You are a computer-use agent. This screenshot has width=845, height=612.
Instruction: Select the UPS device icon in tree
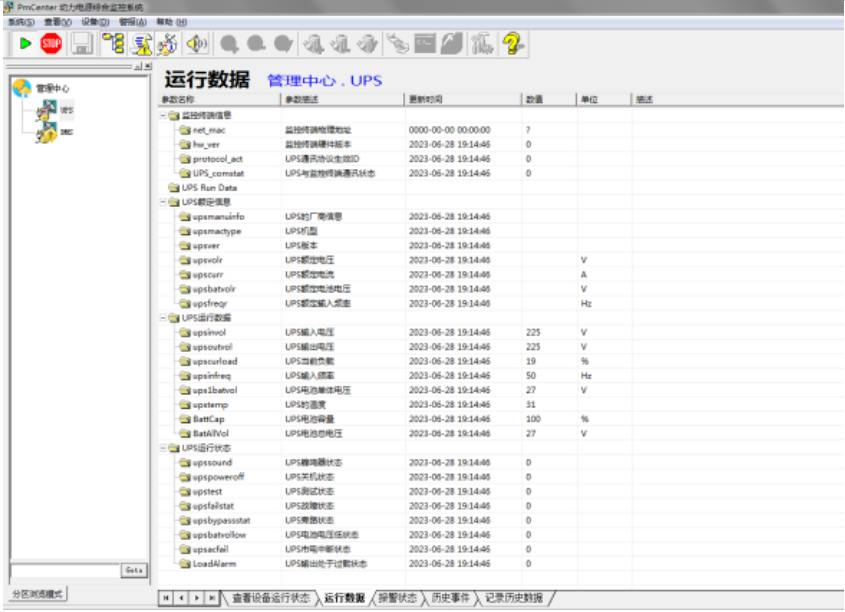pyautogui.click(x=48, y=110)
